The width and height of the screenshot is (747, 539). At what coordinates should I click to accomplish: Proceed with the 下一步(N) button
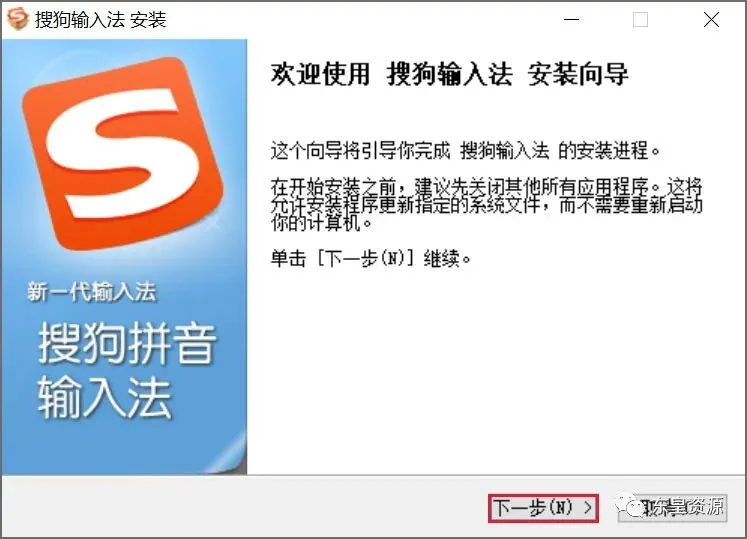(x=543, y=508)
